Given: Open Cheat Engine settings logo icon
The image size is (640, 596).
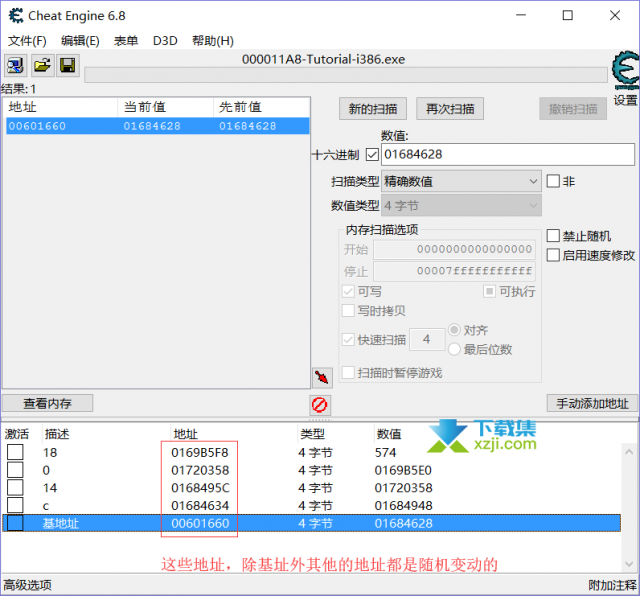Looking at the screenshot, I should [x=626, y=70].
